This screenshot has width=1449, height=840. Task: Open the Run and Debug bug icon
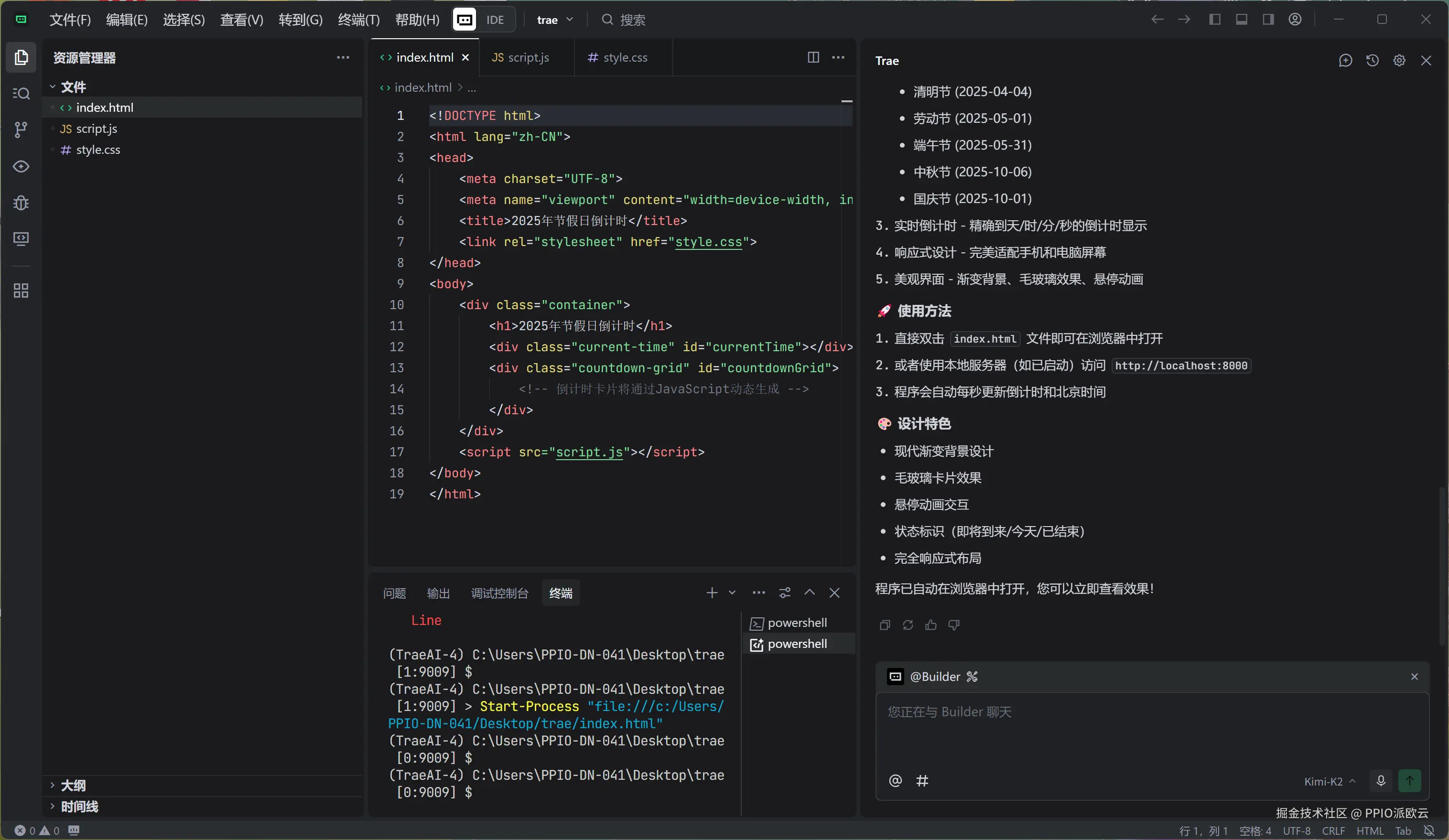[21, 203]
